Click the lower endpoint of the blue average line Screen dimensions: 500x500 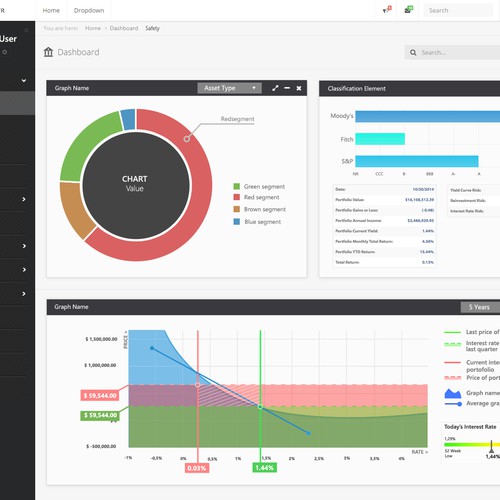pos(309,433)
